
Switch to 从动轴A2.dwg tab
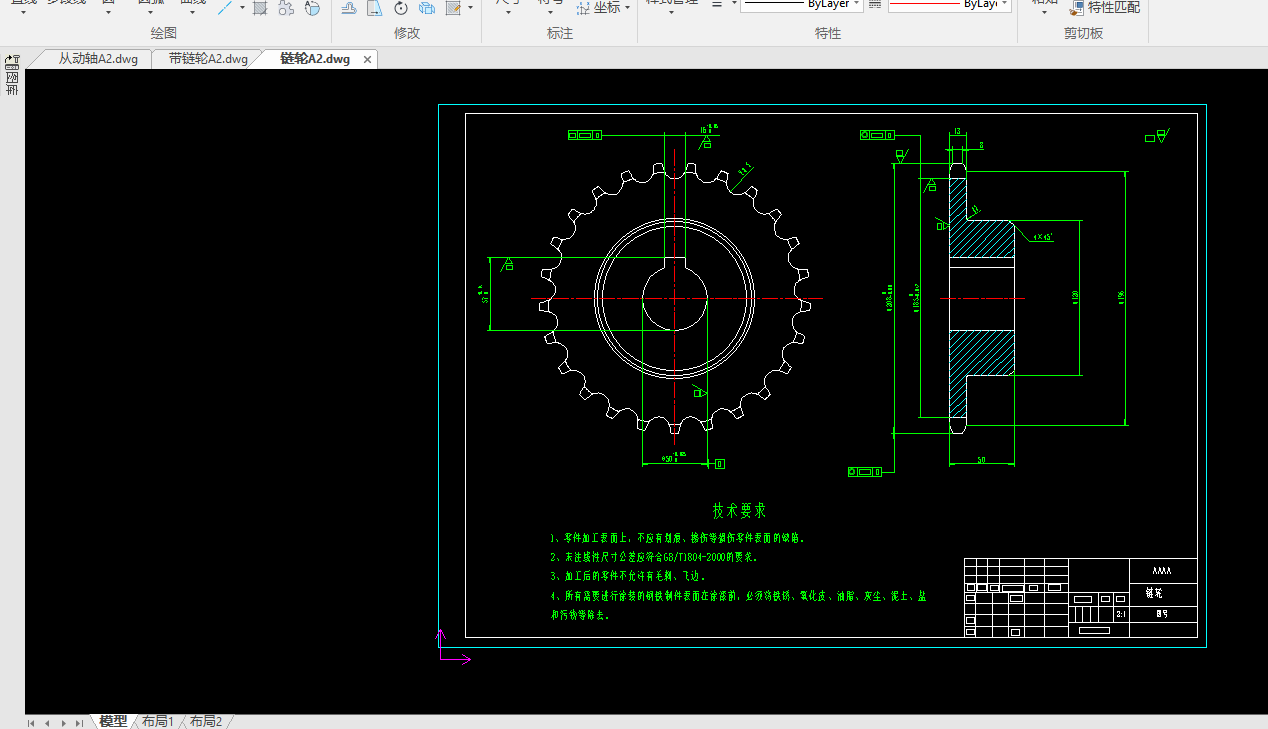pyautogui.click(x=98, y=59)
